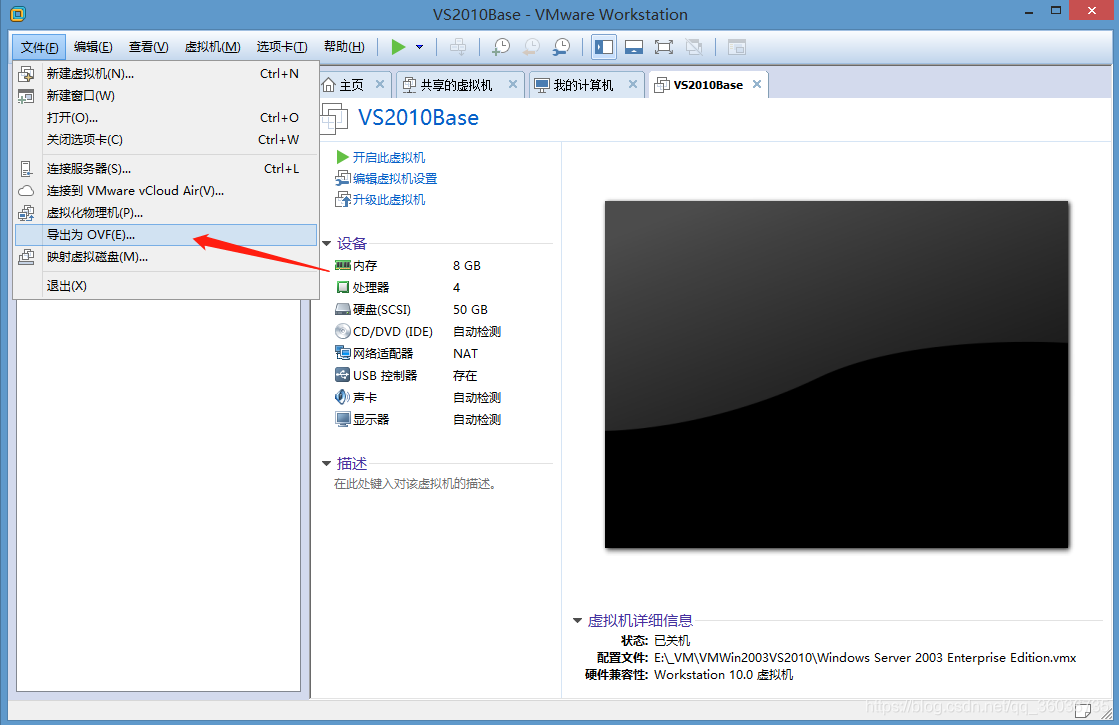The width and height of the screenshot is (1119, 725).
Task: Click the VMware app icon in title bar
Action: [18, 14]
